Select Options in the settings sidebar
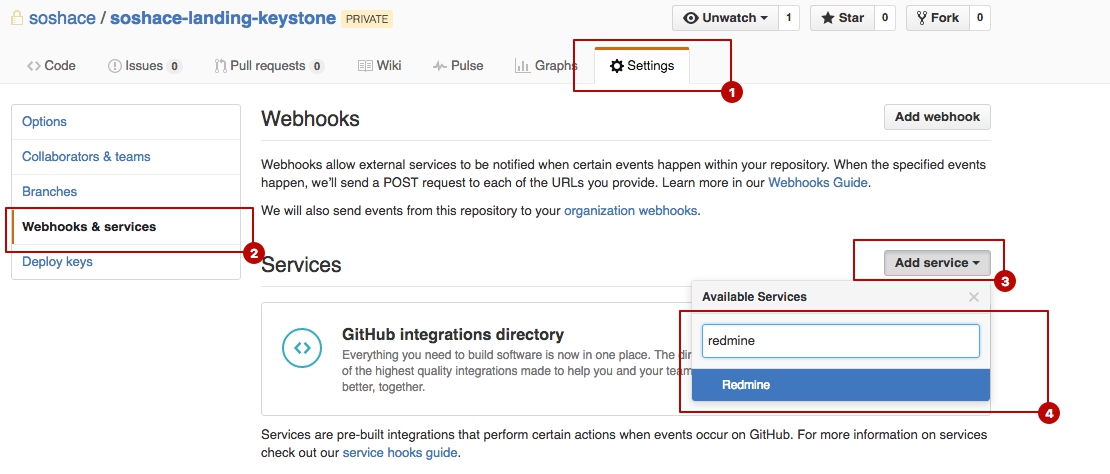 [x=126, y=122]
